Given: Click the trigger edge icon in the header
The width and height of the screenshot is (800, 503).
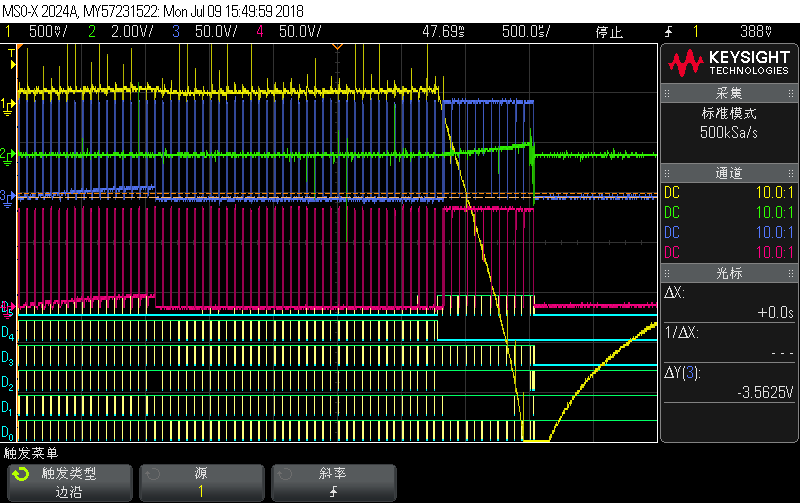Looking at the screenshot, I should pyautogui.click(x=668, y=32).
